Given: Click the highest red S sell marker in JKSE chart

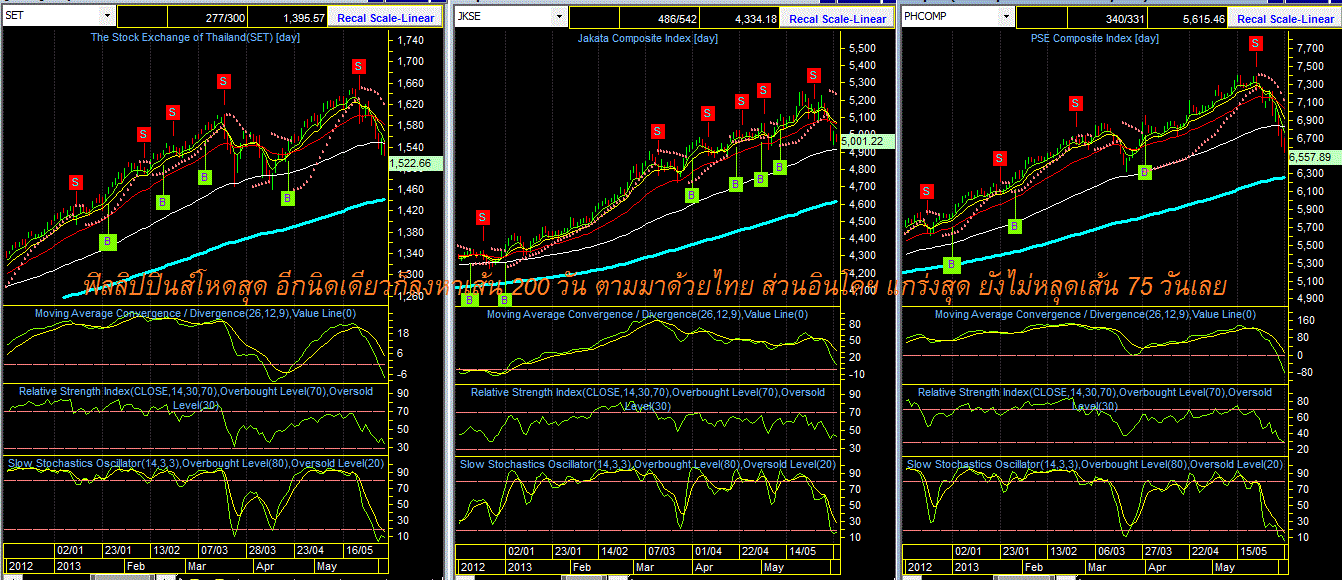Looking at the screenshot, I should [x=814, y=75].
